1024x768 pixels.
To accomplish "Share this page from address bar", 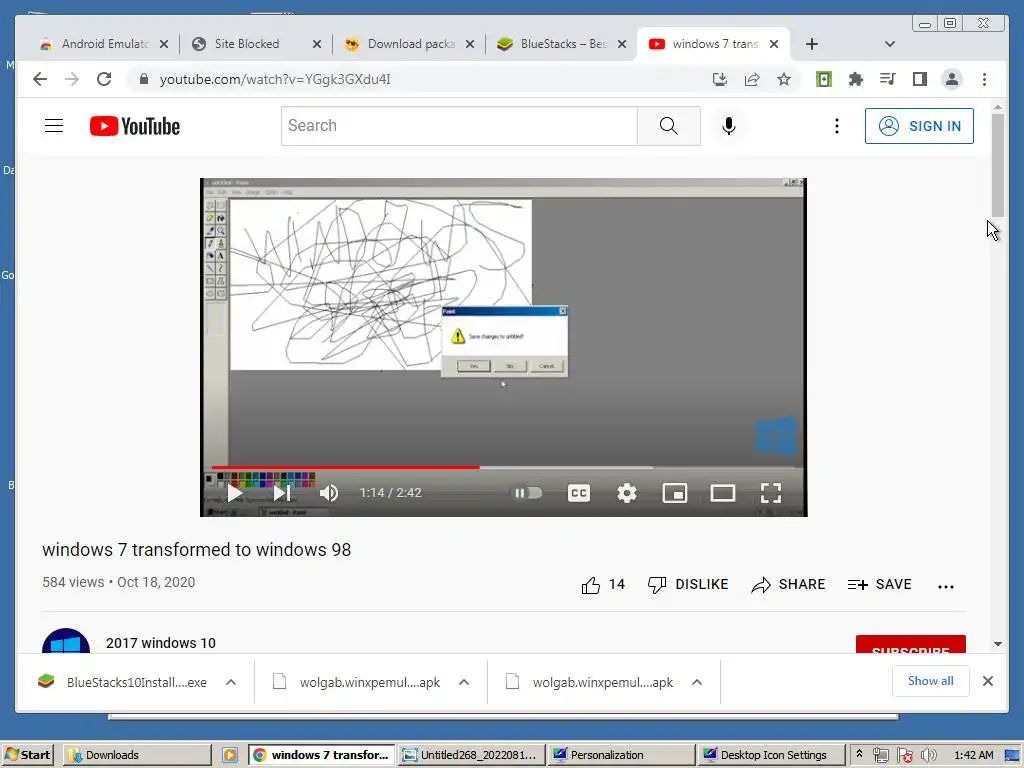I will (x=752, y=79).
